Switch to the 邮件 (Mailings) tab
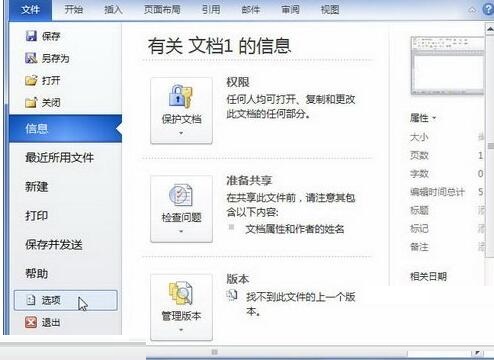This screenshot has height=360, width=494. [x=250, y=10]
